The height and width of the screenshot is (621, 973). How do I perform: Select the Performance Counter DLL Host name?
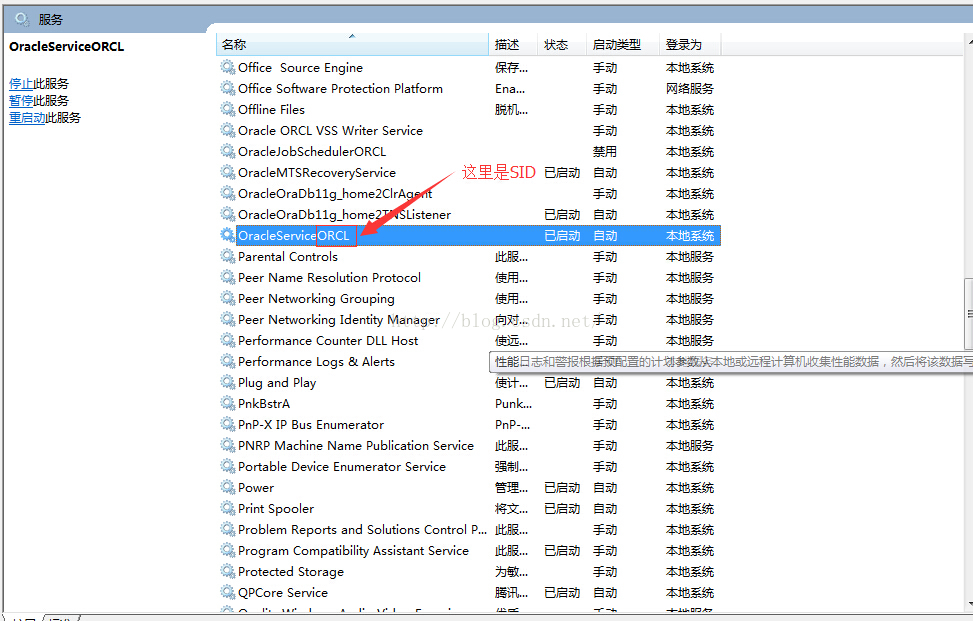(x=328, y=341)
